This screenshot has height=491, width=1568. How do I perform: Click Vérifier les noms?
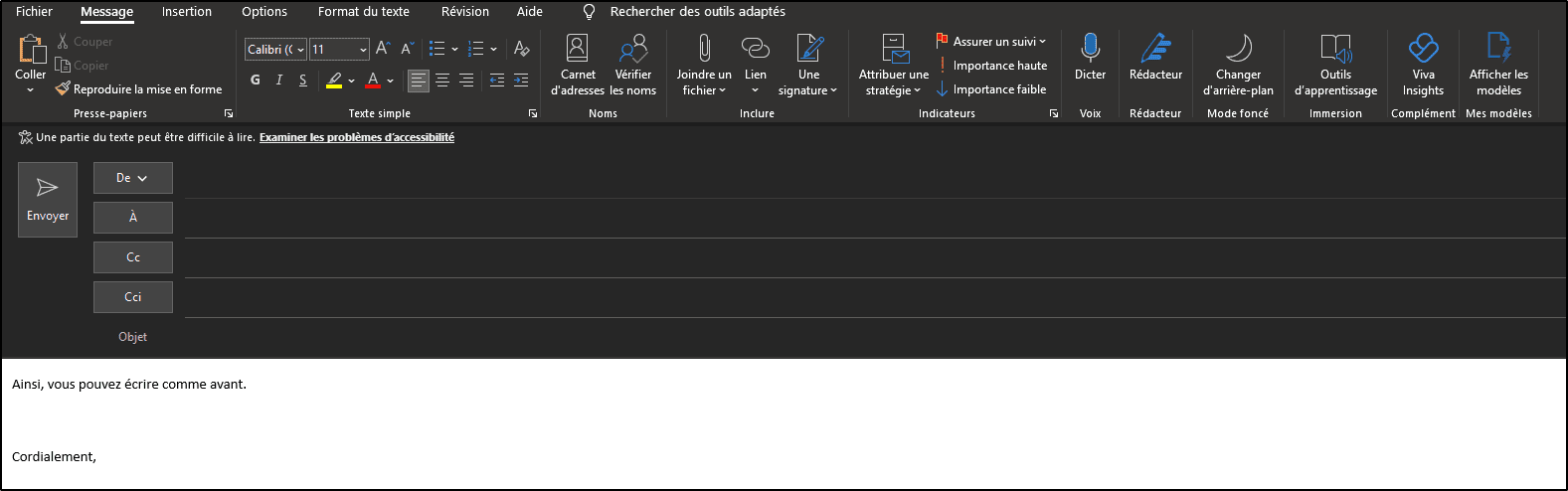point(633,65)
